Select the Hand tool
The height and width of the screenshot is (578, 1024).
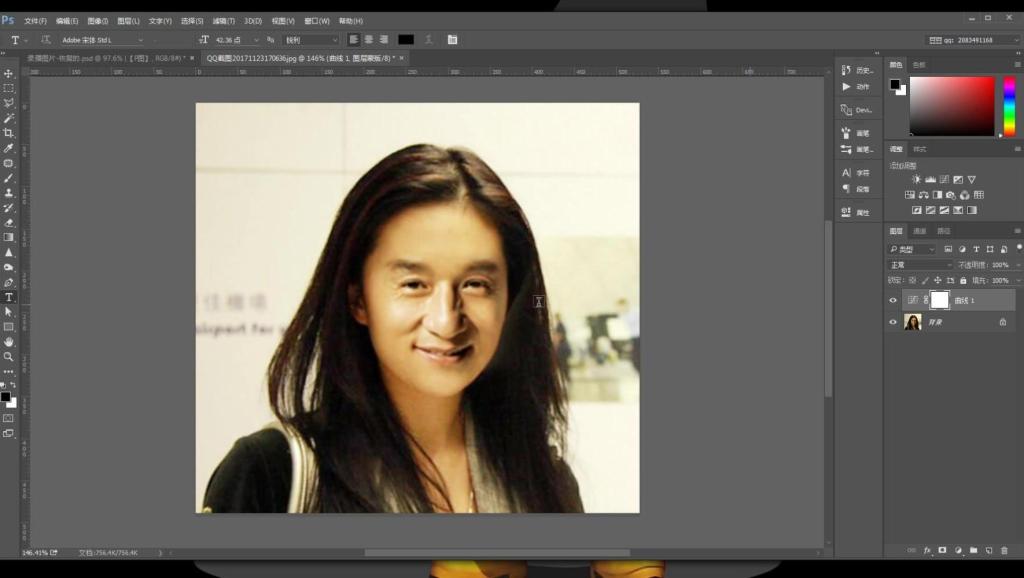point(8,342)
